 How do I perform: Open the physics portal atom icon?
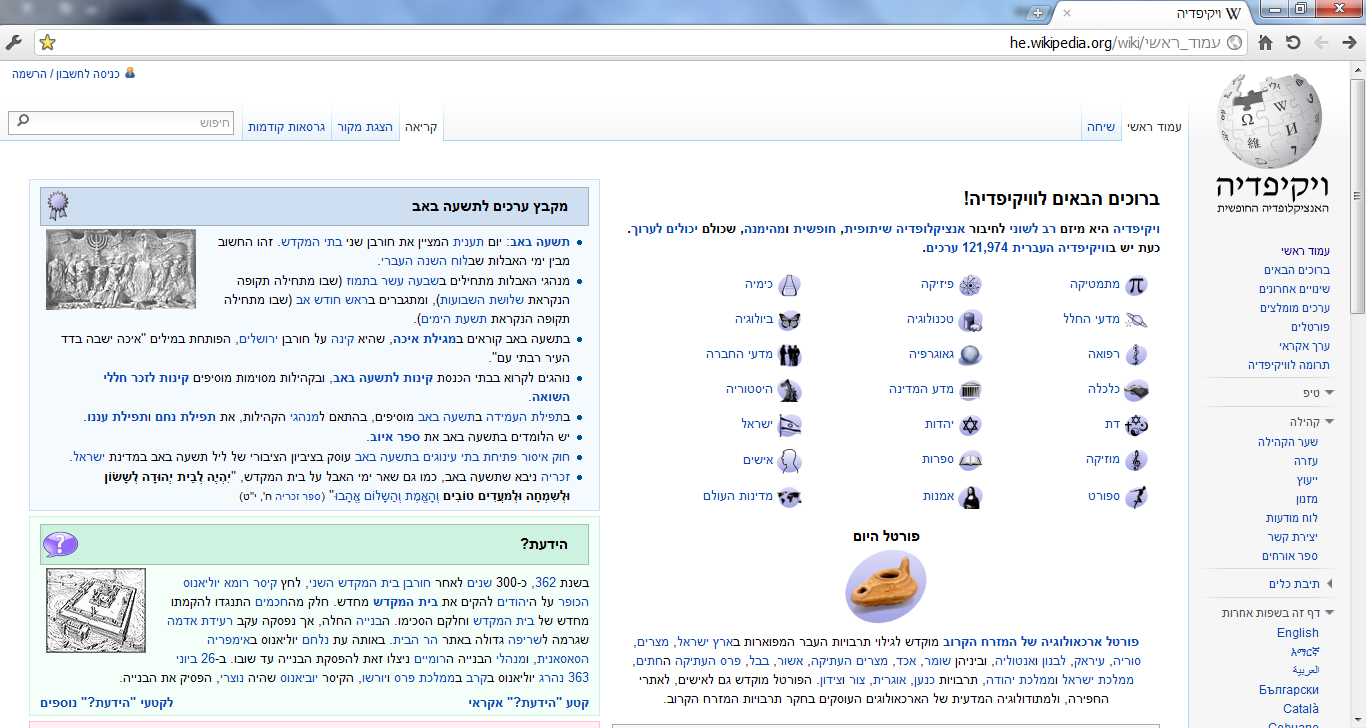coord(970,285)
